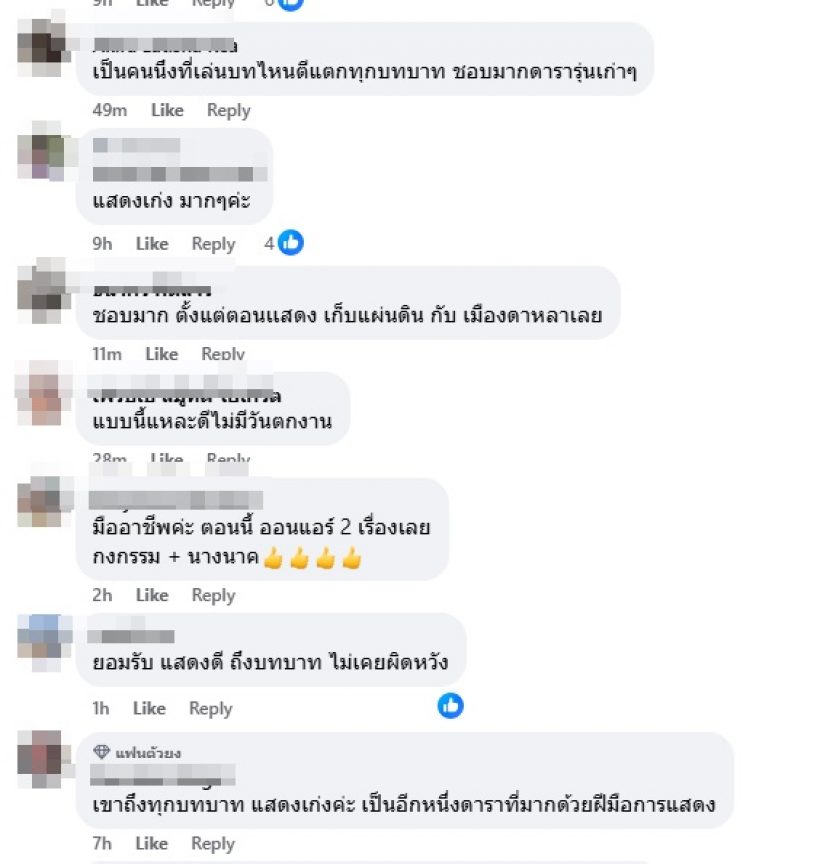The image size is (820, 864).
Task: Click the 7h timestamp on last comment
Action: click(x=101, y=843)
